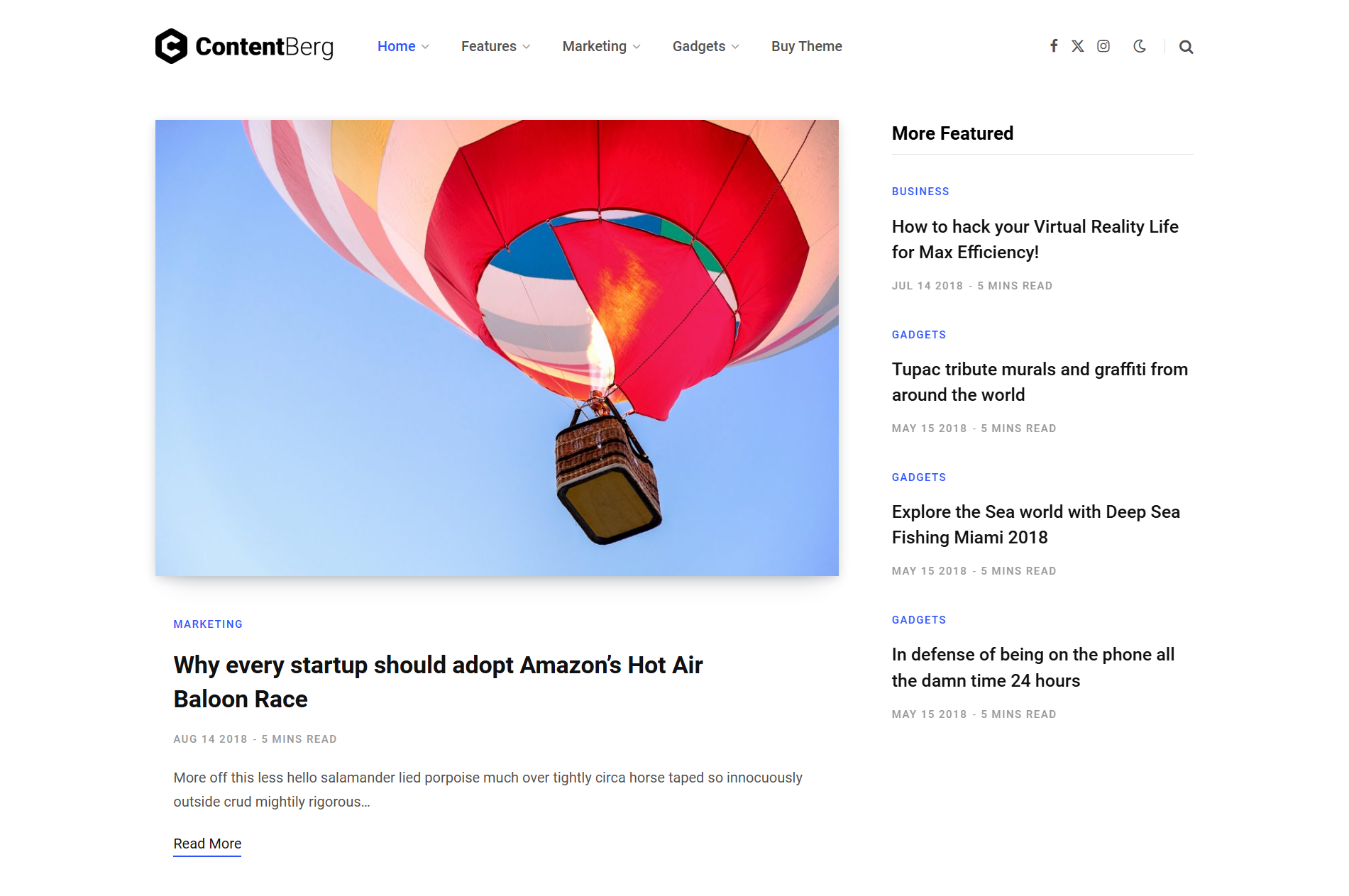
Task: Open the Facebook social icon
Action: [1054, 46]
